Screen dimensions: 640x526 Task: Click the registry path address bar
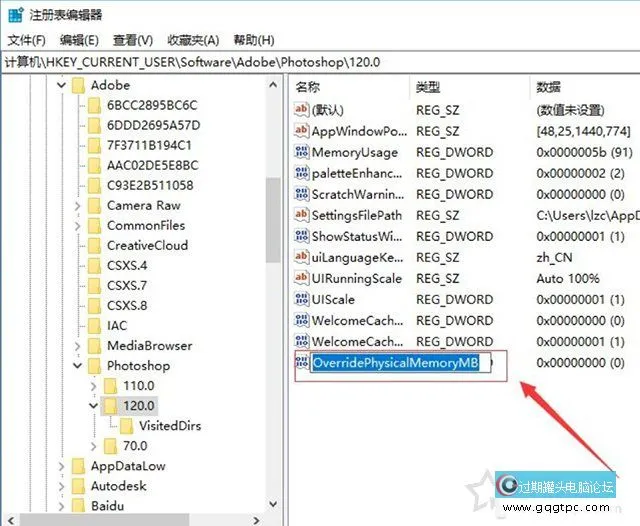click(320, 62)
